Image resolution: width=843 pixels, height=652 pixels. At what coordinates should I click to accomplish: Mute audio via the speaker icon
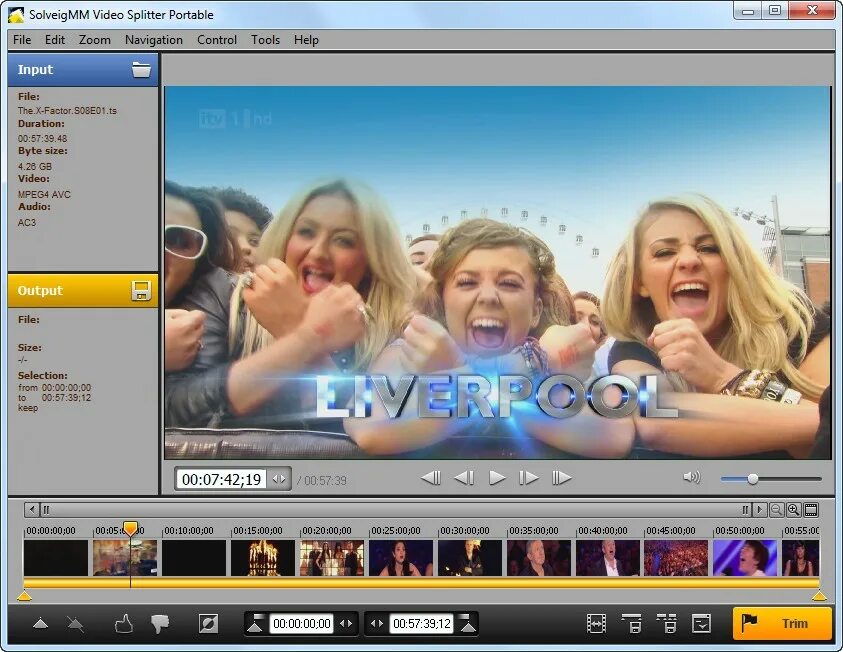pyautogui.click(x=691, y=477)
